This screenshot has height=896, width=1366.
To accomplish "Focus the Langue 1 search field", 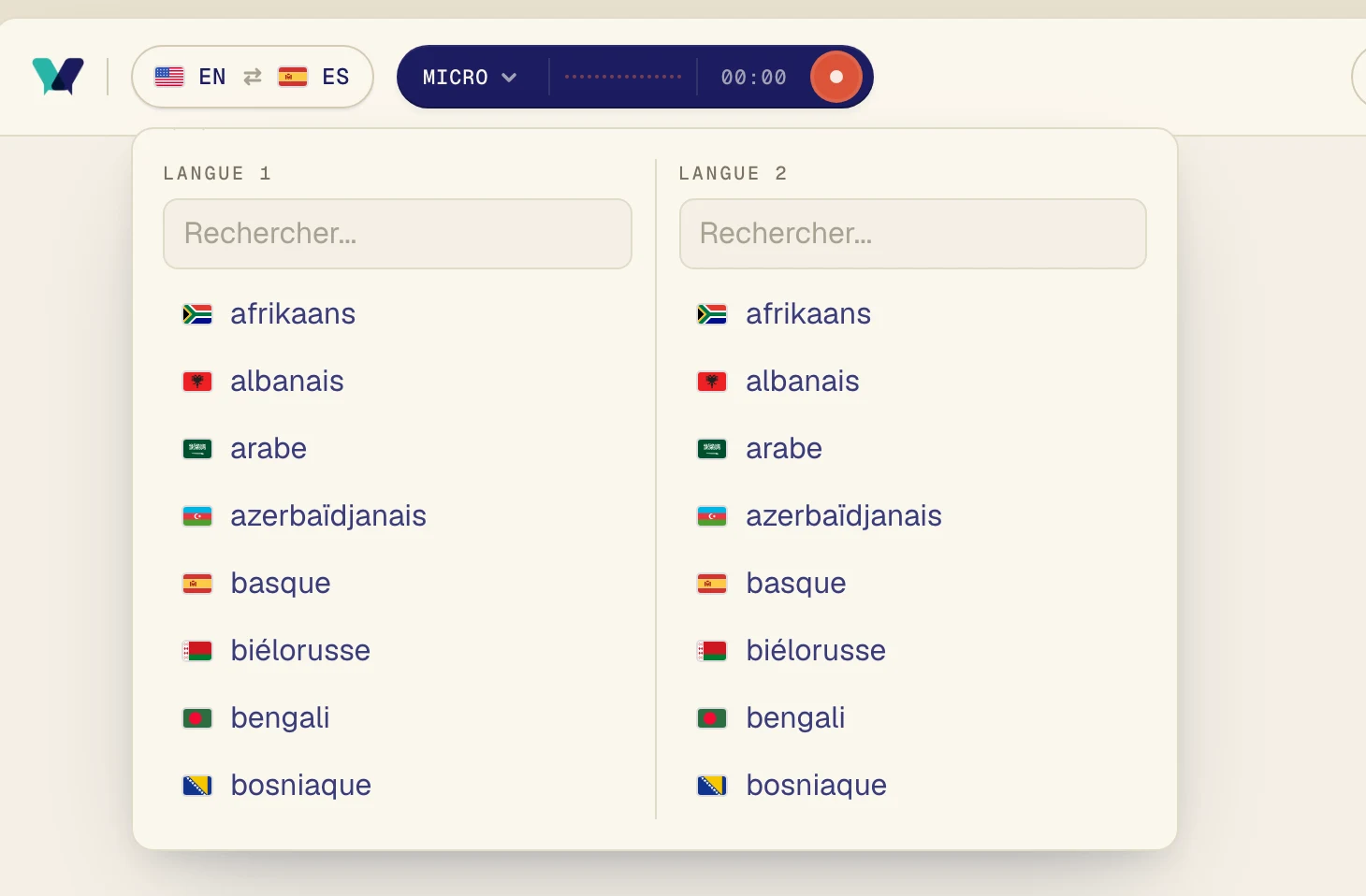I will (398, 234).
